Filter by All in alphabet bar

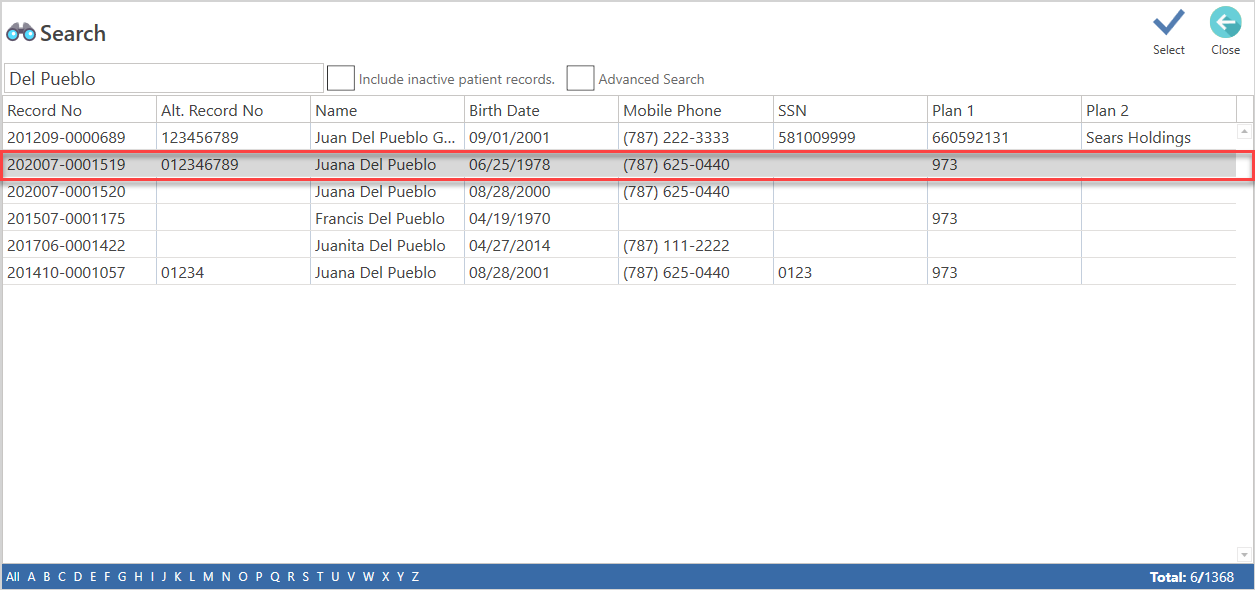(x=12, y=577)
